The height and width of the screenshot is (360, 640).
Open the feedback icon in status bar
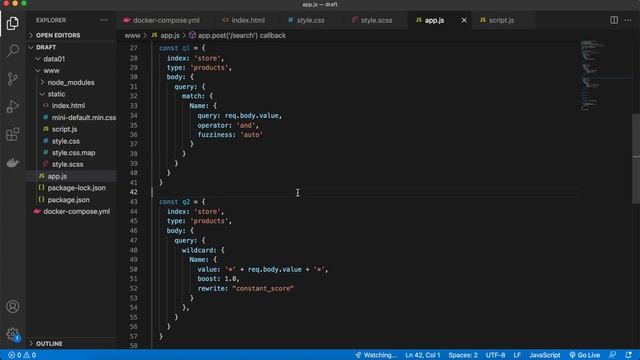(612, 355)
